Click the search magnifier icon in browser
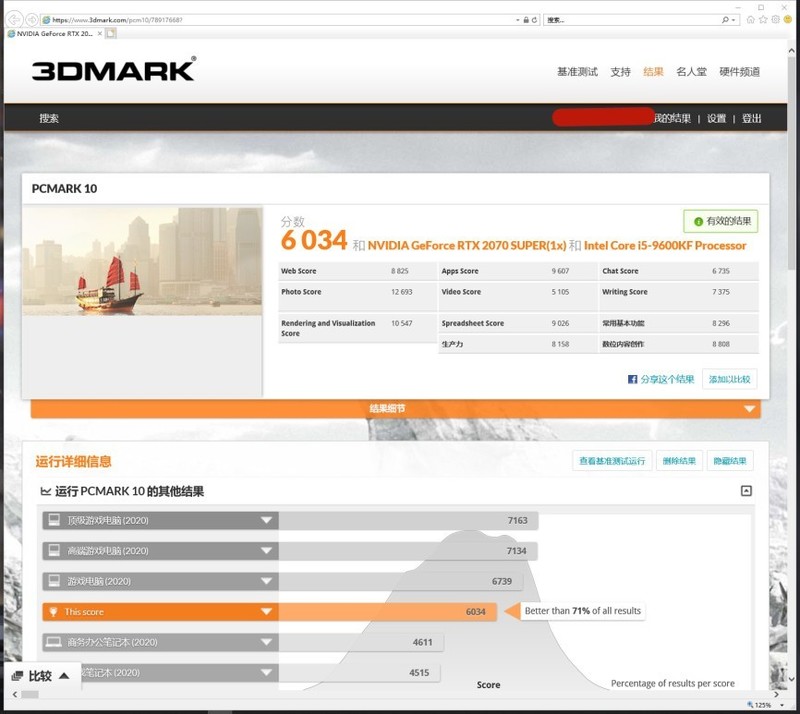Viewport: 800px width, 714px height. tap(725, 20)
